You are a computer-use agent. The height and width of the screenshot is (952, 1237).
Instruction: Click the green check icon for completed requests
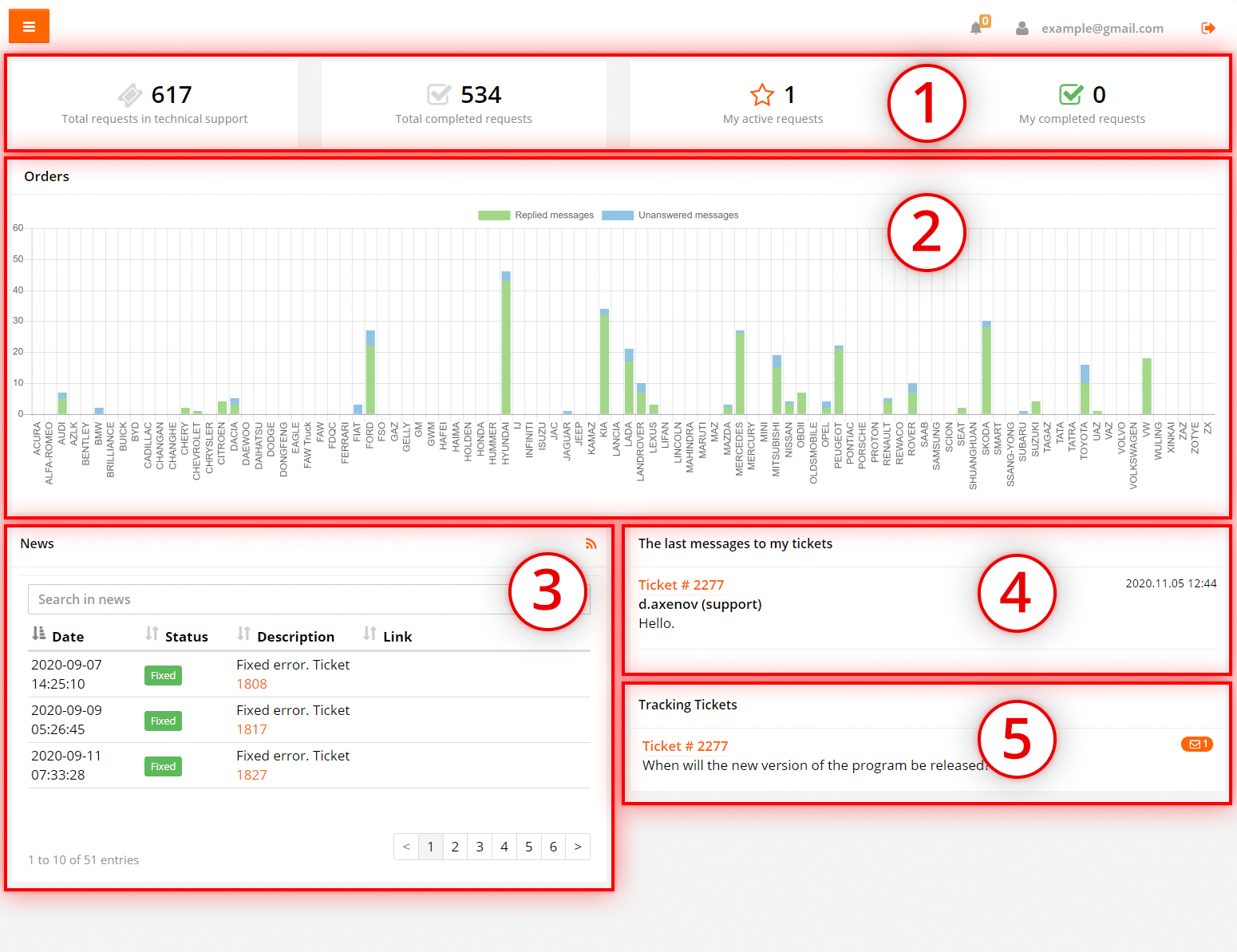tap(1071, 95)
